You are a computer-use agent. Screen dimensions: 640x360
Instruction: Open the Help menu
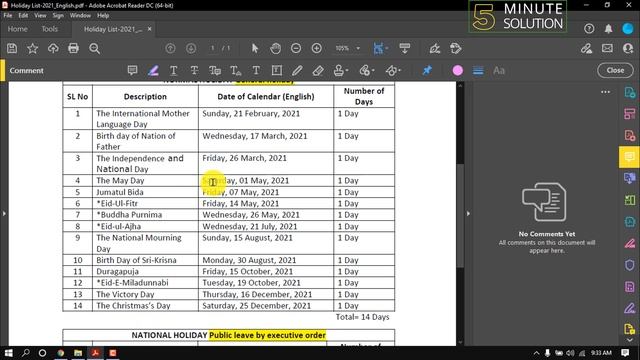point(103,16)
